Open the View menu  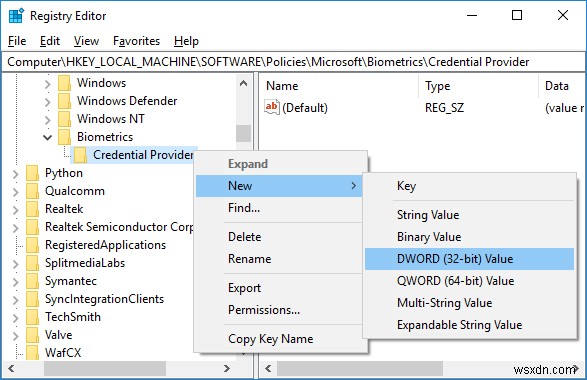[x=86, y=41]
